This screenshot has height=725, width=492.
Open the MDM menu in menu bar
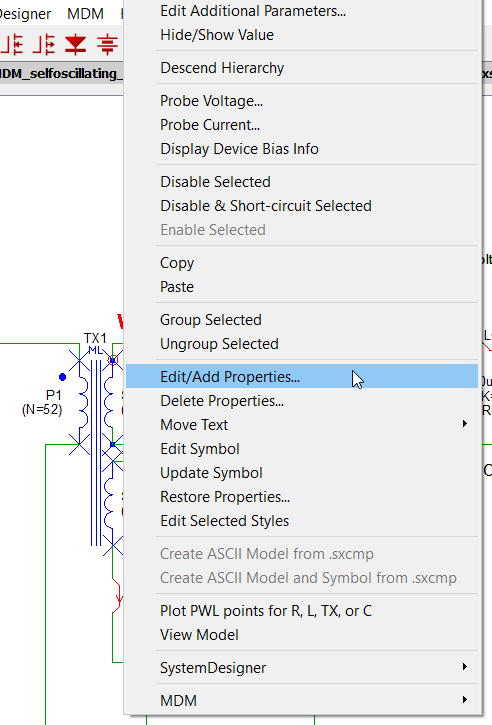(85, 14)
